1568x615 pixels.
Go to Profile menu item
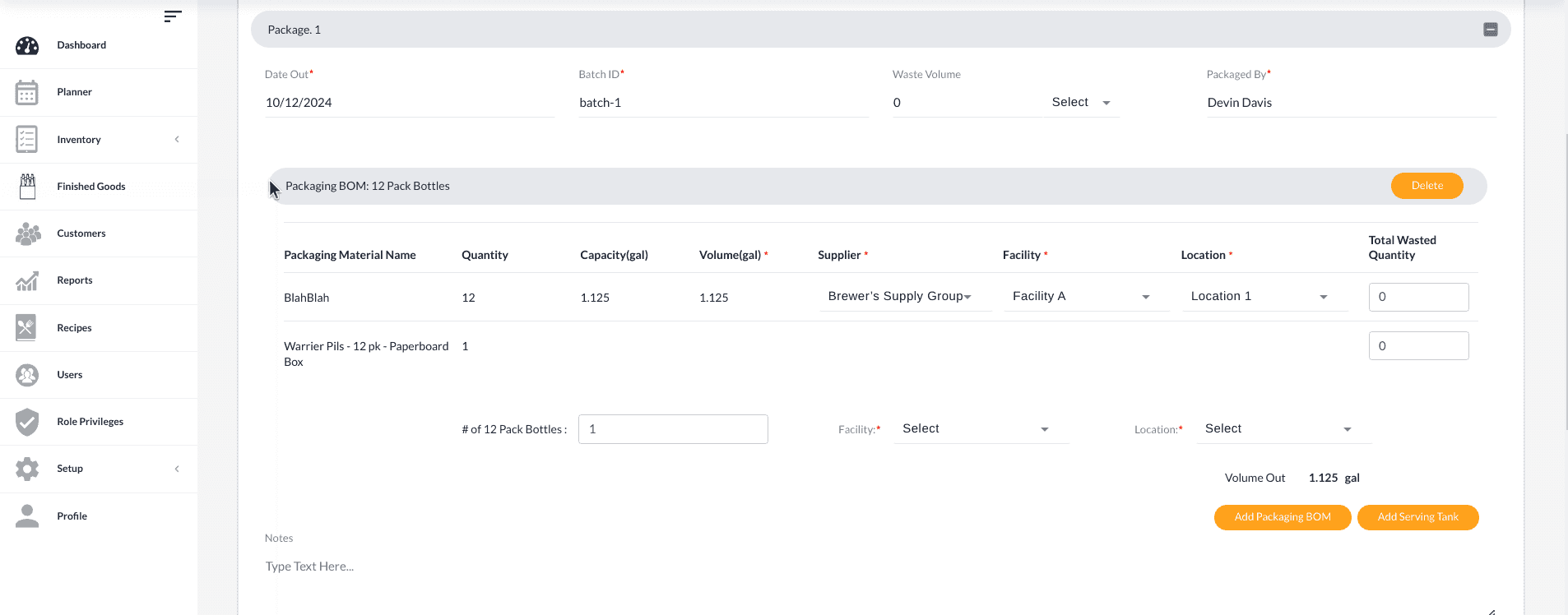coord(72,516)
